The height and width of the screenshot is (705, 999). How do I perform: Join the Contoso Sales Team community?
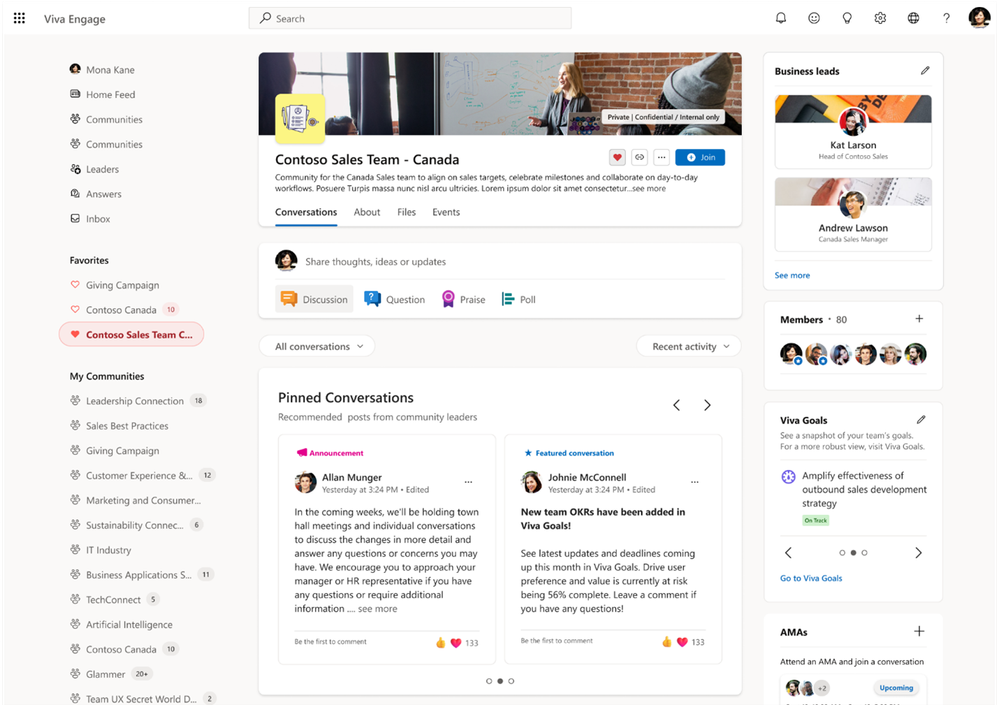point(700,157)
